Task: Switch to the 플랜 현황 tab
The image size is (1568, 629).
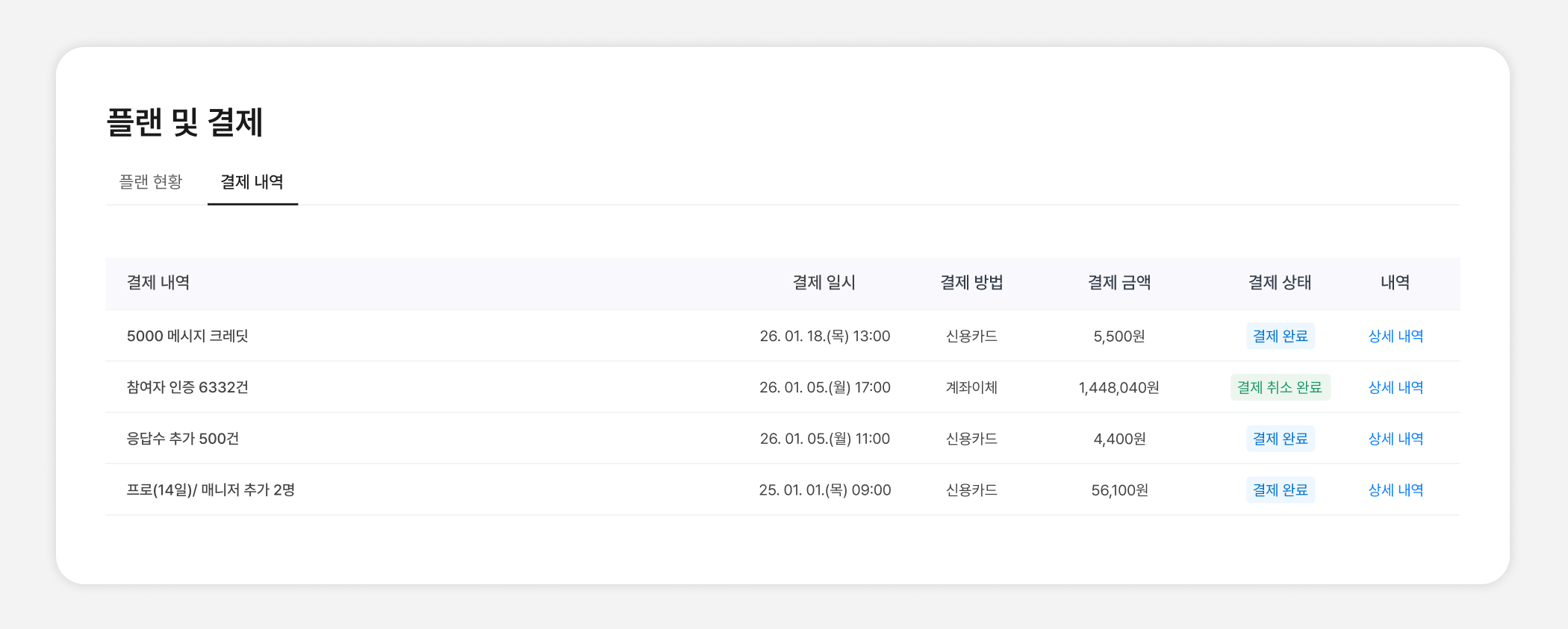Action: pos(151,182)
